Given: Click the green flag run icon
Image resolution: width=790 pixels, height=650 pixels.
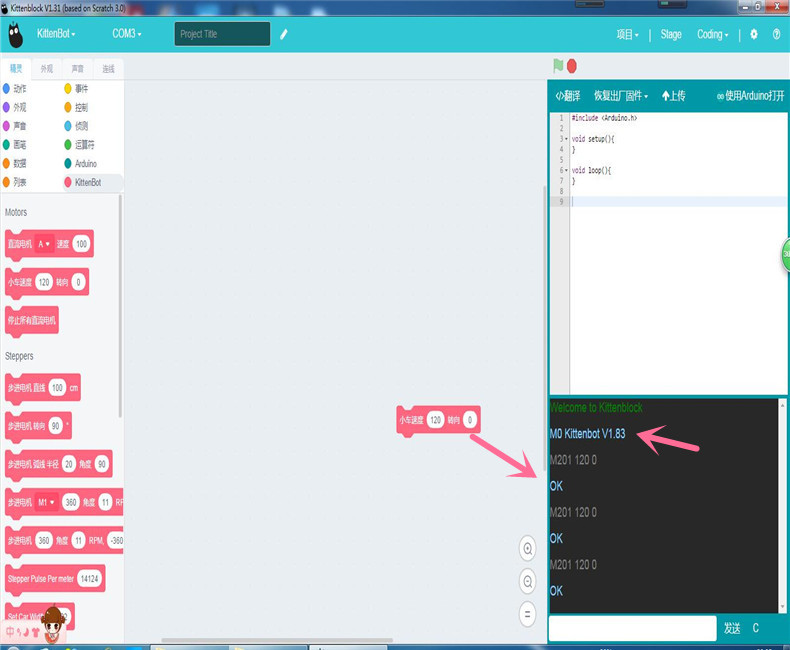Looking at the screenshot, I should coord(558,66).
